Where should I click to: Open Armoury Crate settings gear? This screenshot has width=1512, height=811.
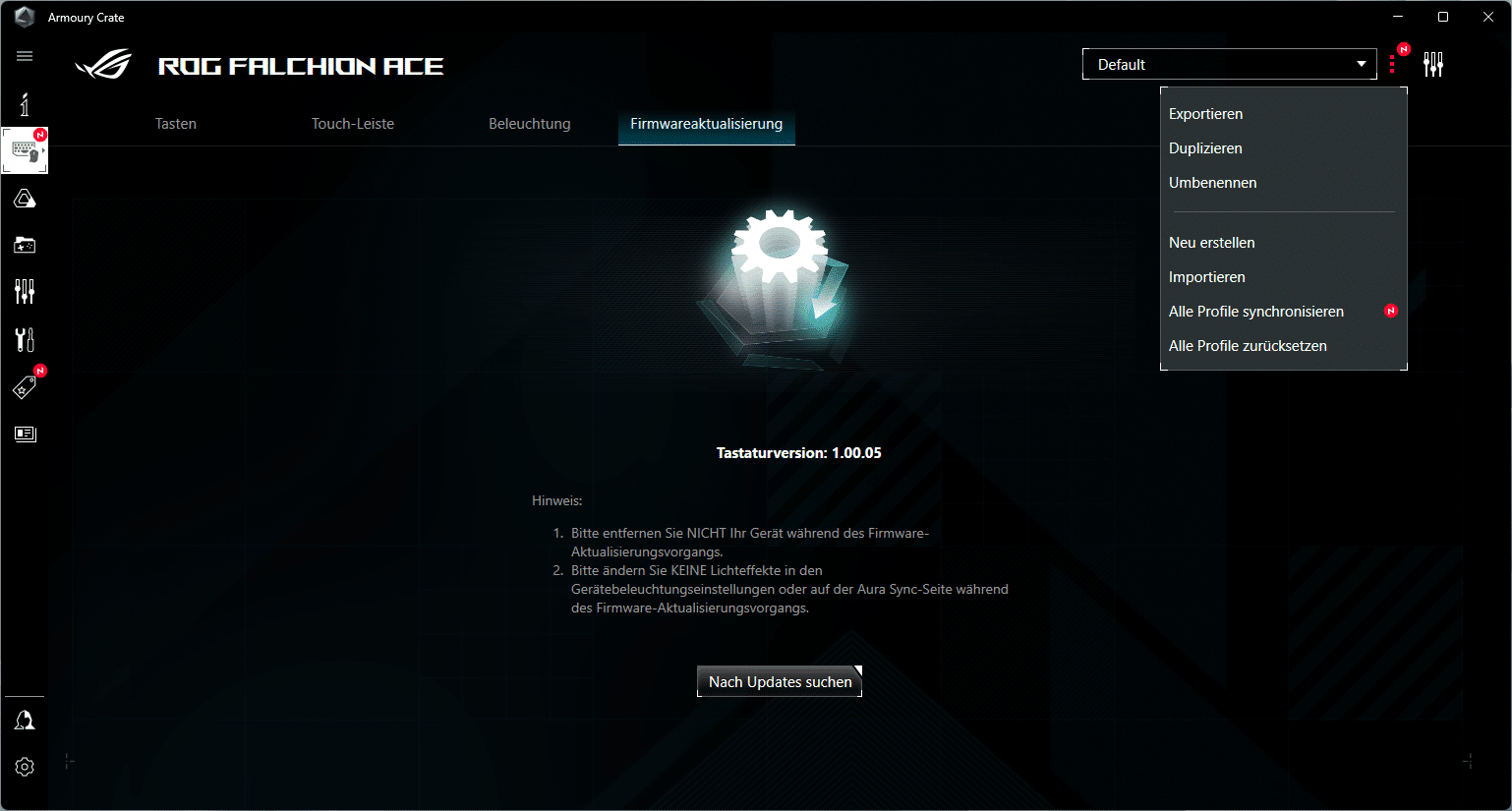pyautogui.click(x=25, y=767)
